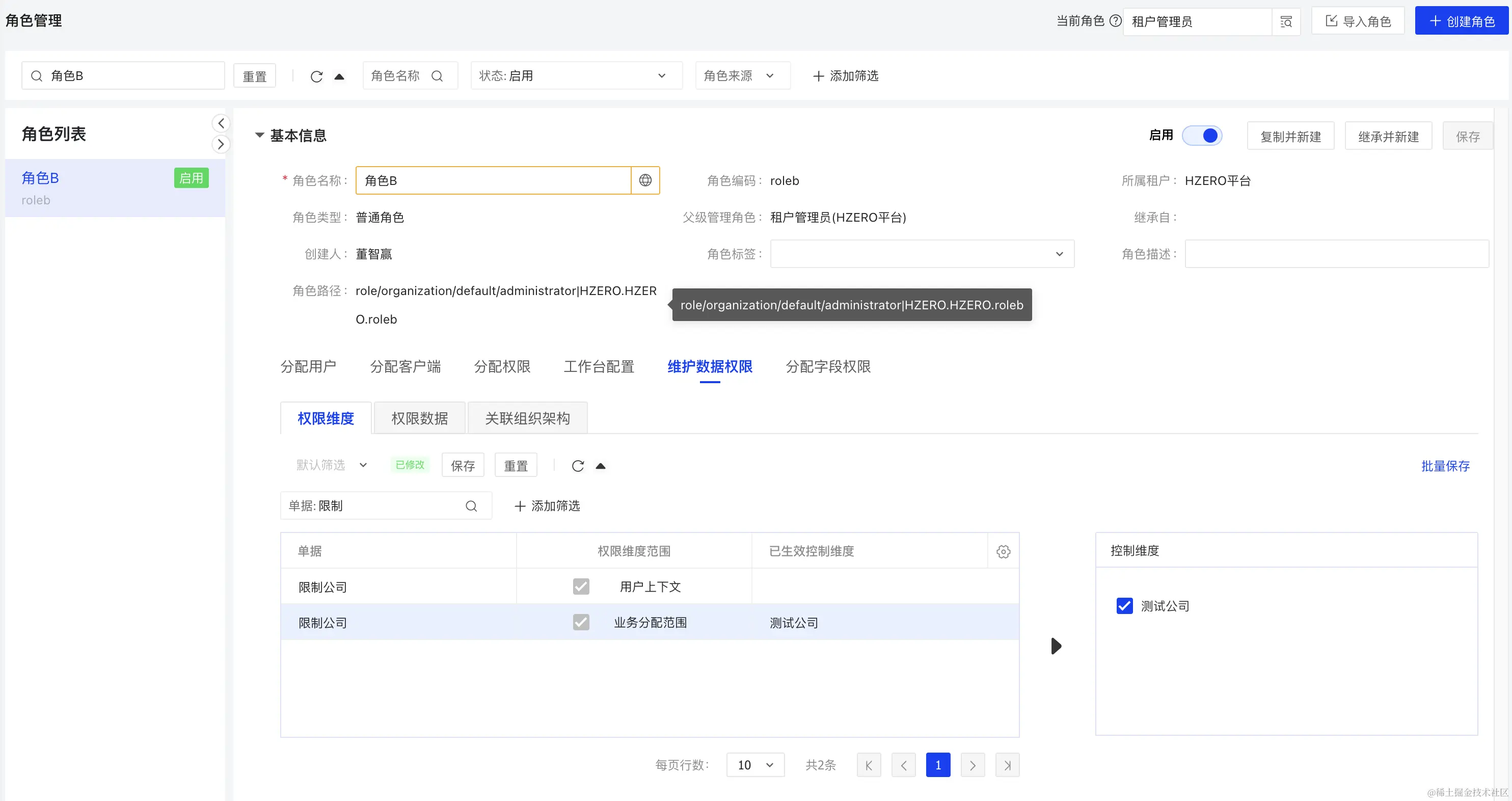Open the 角色标签 dropdown
1512x801 pixels.
922,254
